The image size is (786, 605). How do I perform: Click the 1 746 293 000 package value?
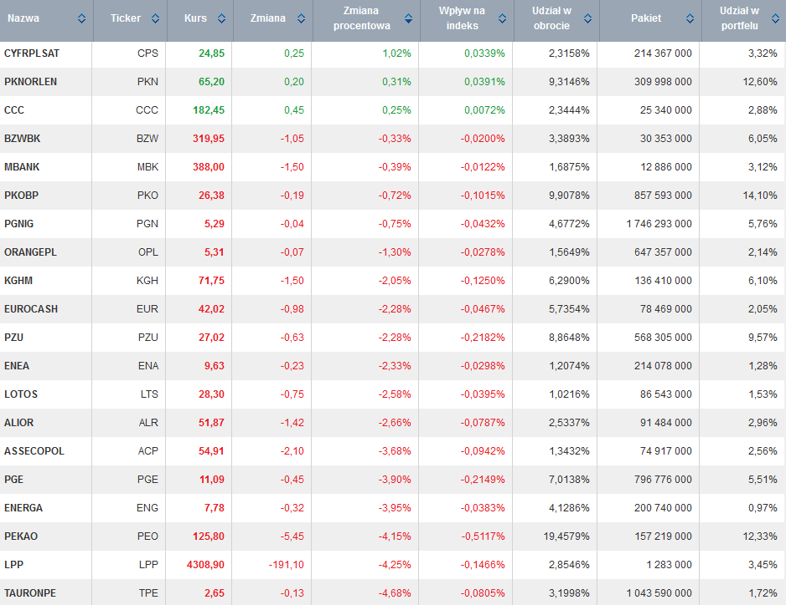(x=659, y=224)
